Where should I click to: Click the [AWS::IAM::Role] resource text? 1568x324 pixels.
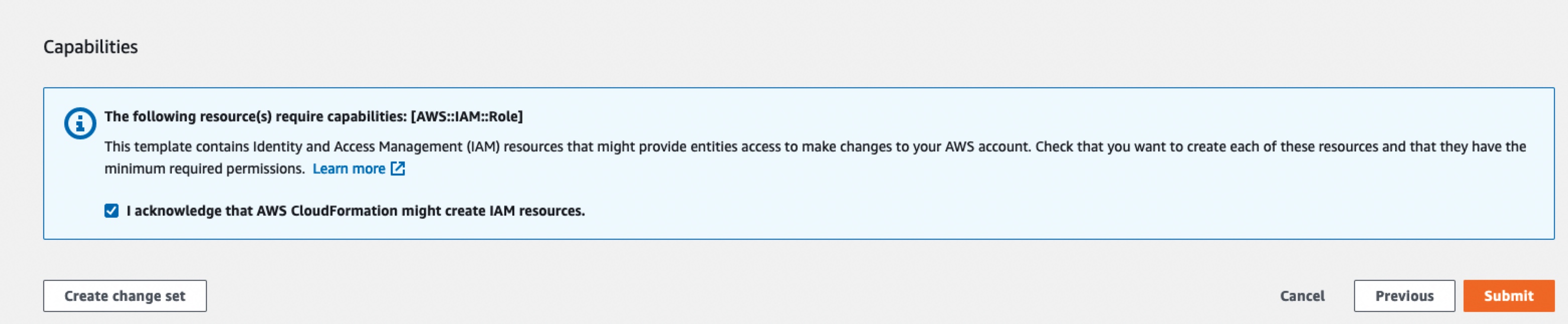point(467,116)
